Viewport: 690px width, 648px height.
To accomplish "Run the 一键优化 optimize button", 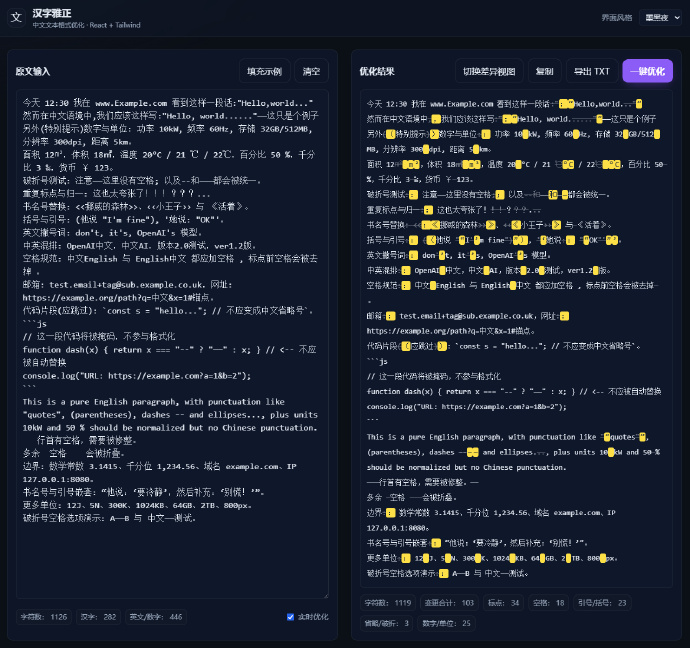I will click(647, 71).
